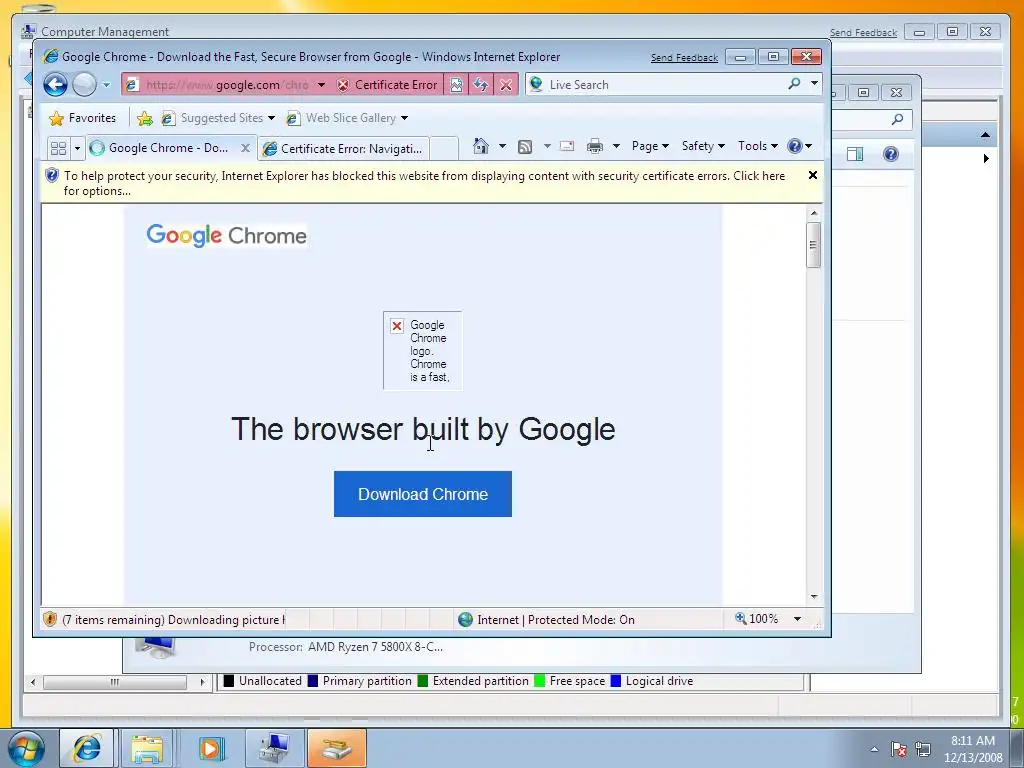
Task: Click the broken Chrome logo image placeholder
Action: pos(423,351)
